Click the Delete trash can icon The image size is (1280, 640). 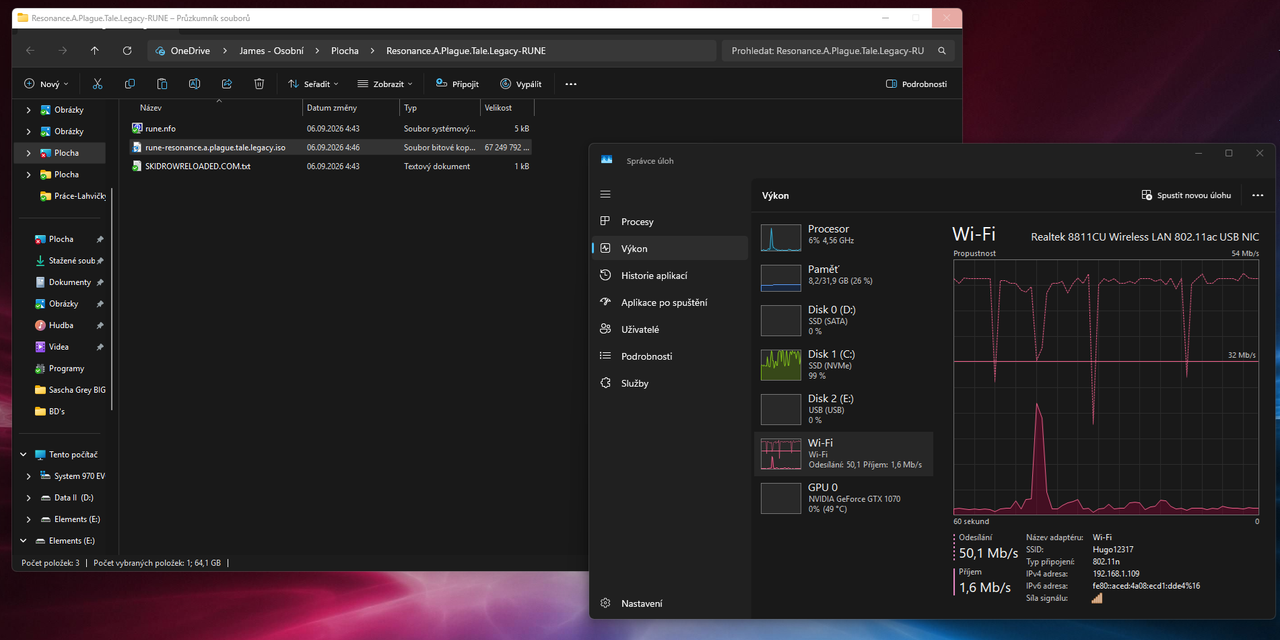pyautogui.click(x=259, y=84)
